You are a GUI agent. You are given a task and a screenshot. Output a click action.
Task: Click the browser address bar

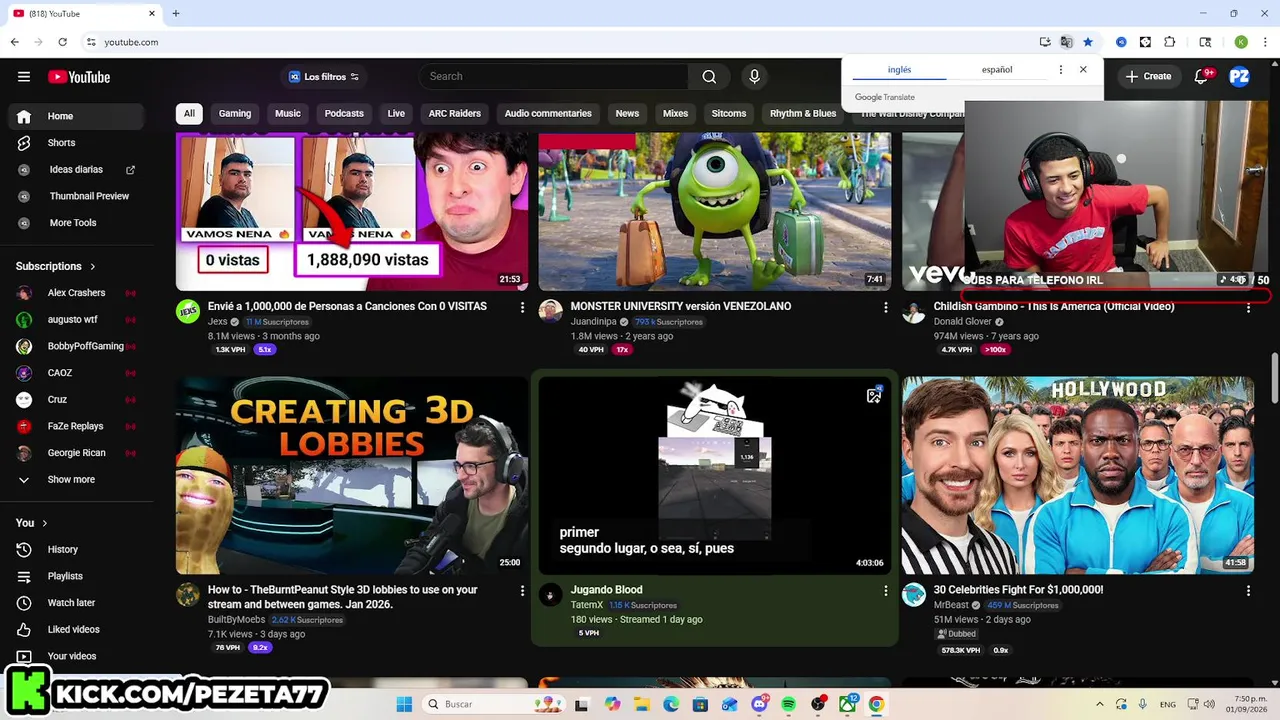[560, 42]
